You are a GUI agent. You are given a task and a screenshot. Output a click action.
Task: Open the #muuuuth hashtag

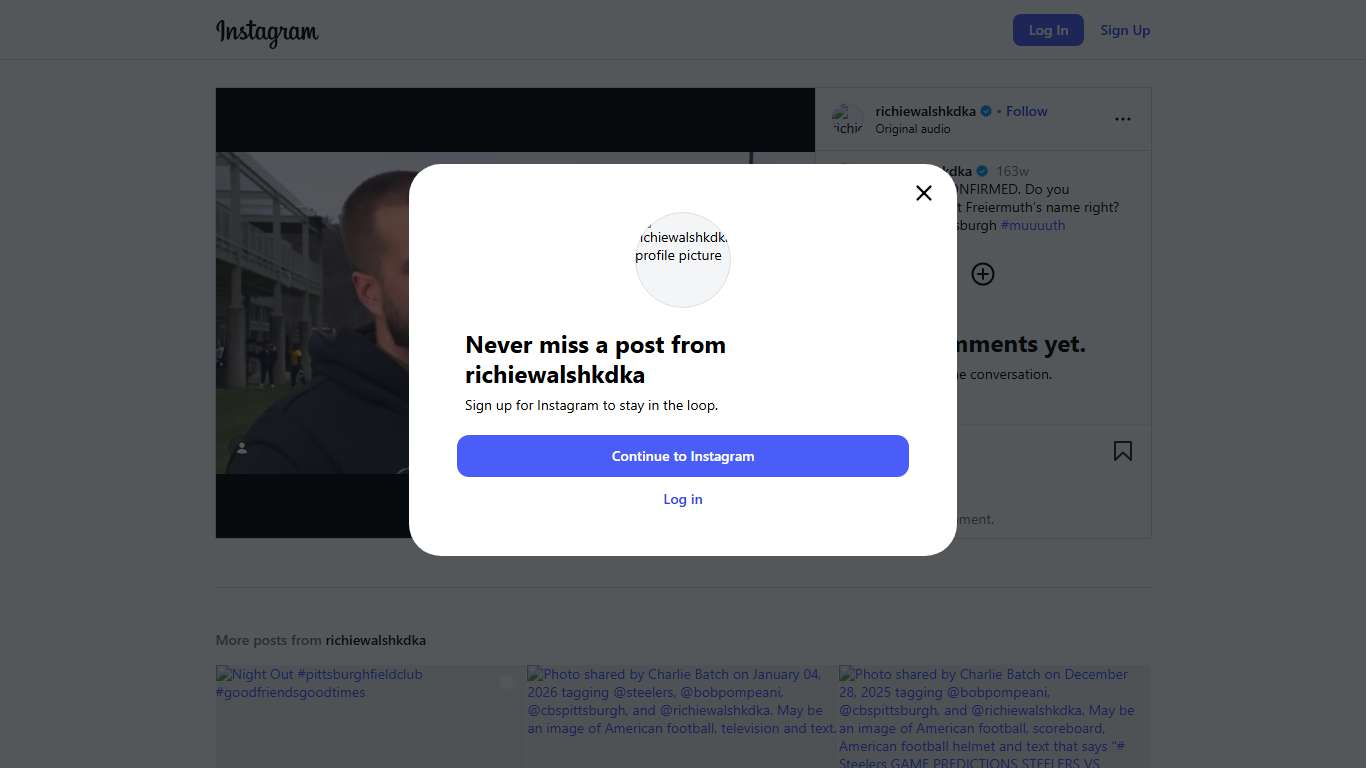click(1032, 225)
